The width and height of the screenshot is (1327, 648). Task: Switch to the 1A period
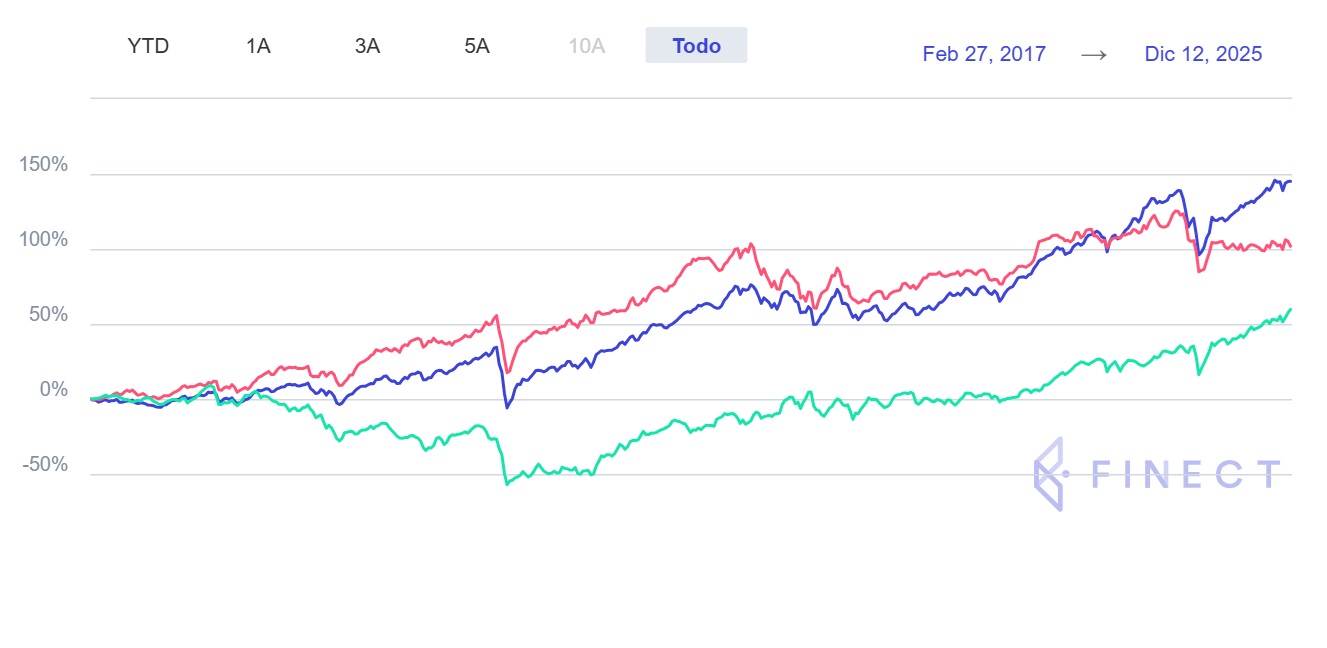click(x=258, y=46)
